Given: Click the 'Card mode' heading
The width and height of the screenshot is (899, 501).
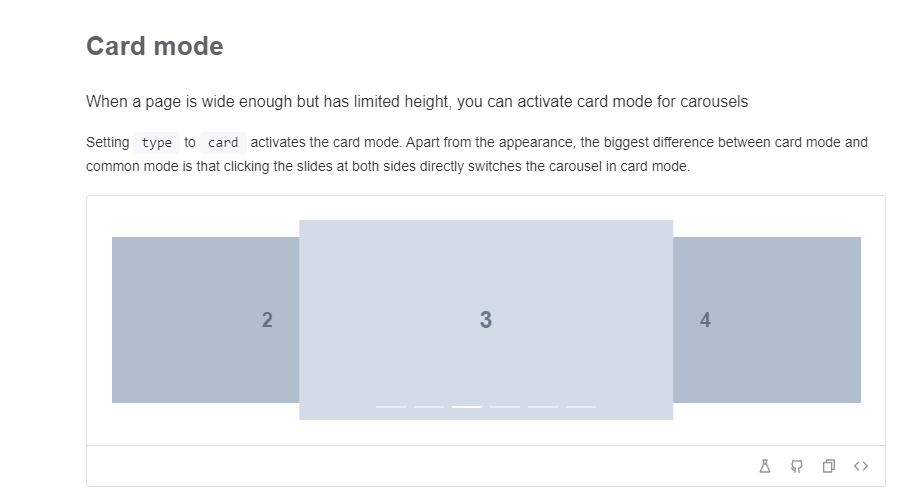Looking at the screenshot, I should point(155,46).
